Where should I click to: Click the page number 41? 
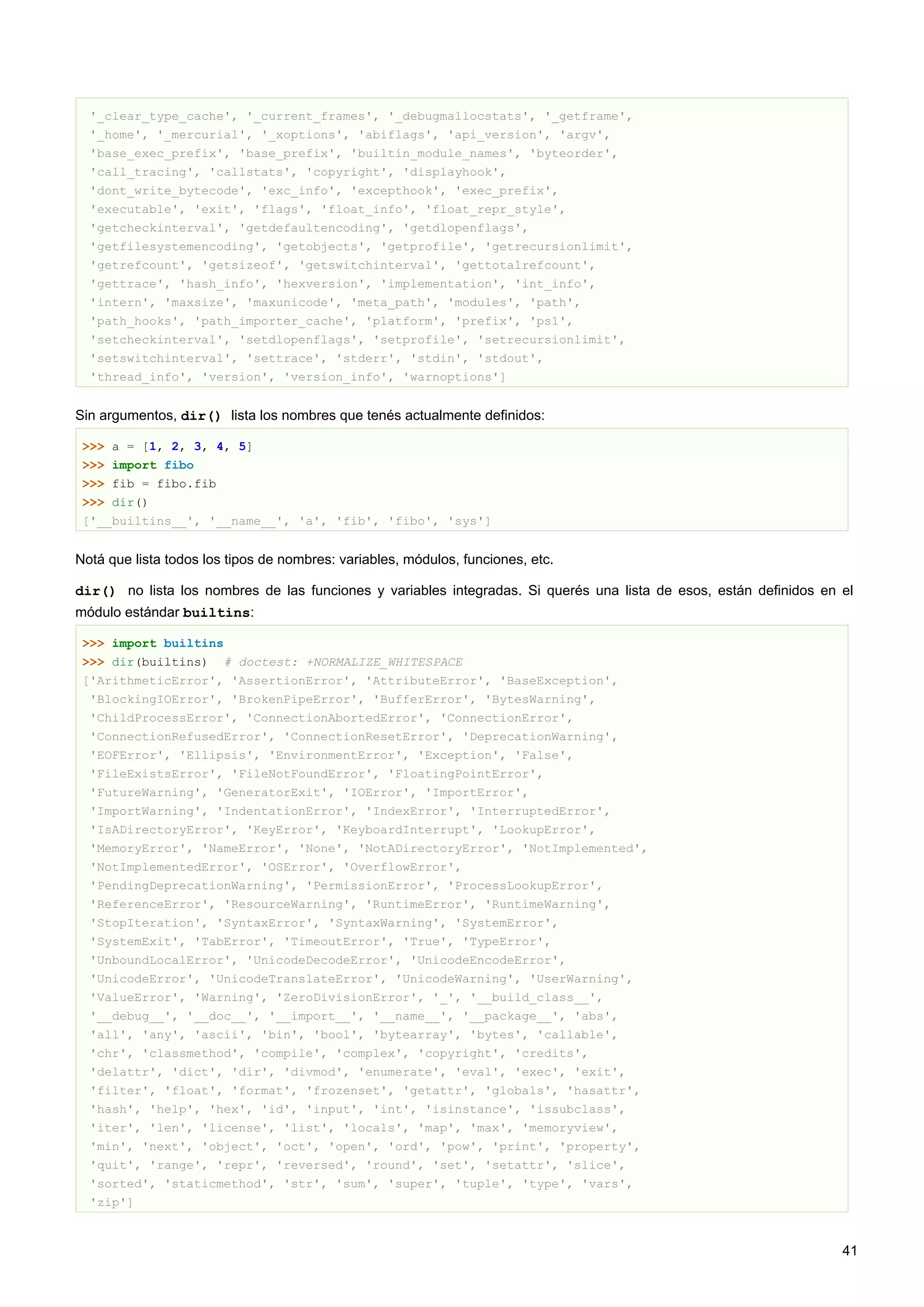849,1251
